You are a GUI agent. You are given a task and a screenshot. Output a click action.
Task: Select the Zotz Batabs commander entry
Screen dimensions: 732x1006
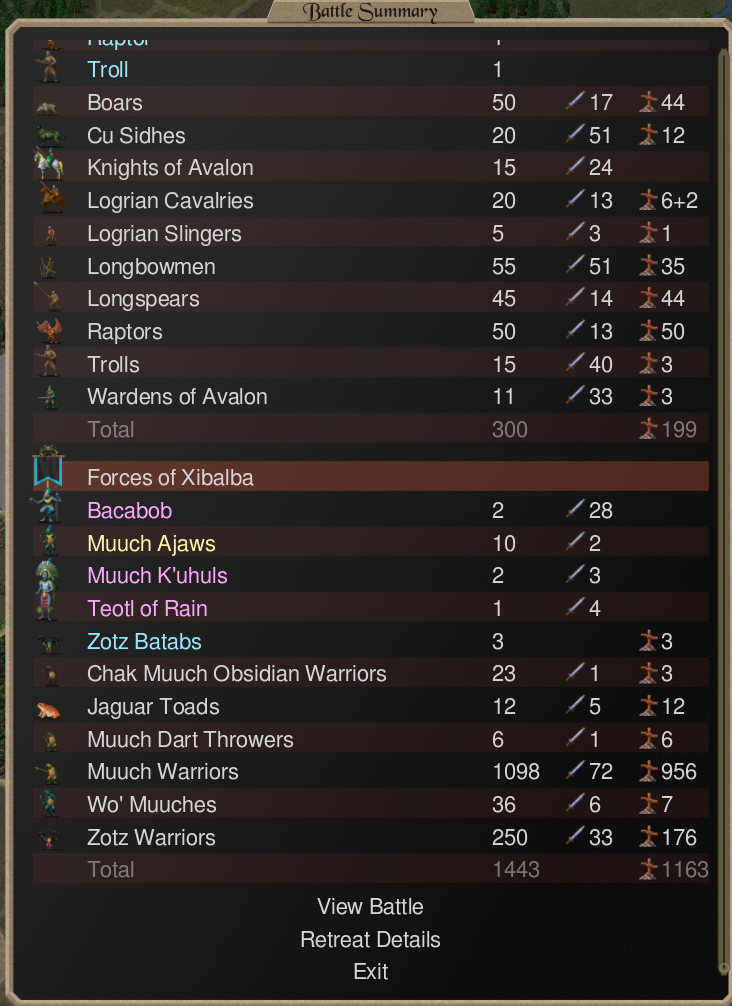[x=144, y=642]
